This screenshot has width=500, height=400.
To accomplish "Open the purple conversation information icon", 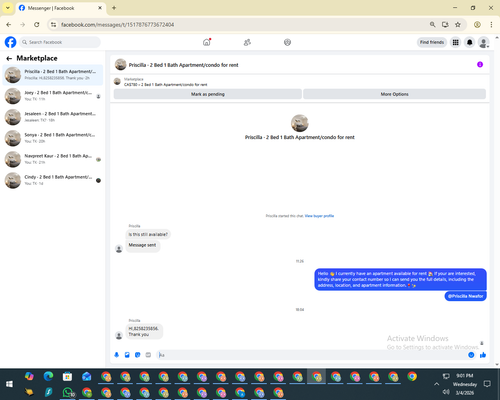I will click(480, 65).
